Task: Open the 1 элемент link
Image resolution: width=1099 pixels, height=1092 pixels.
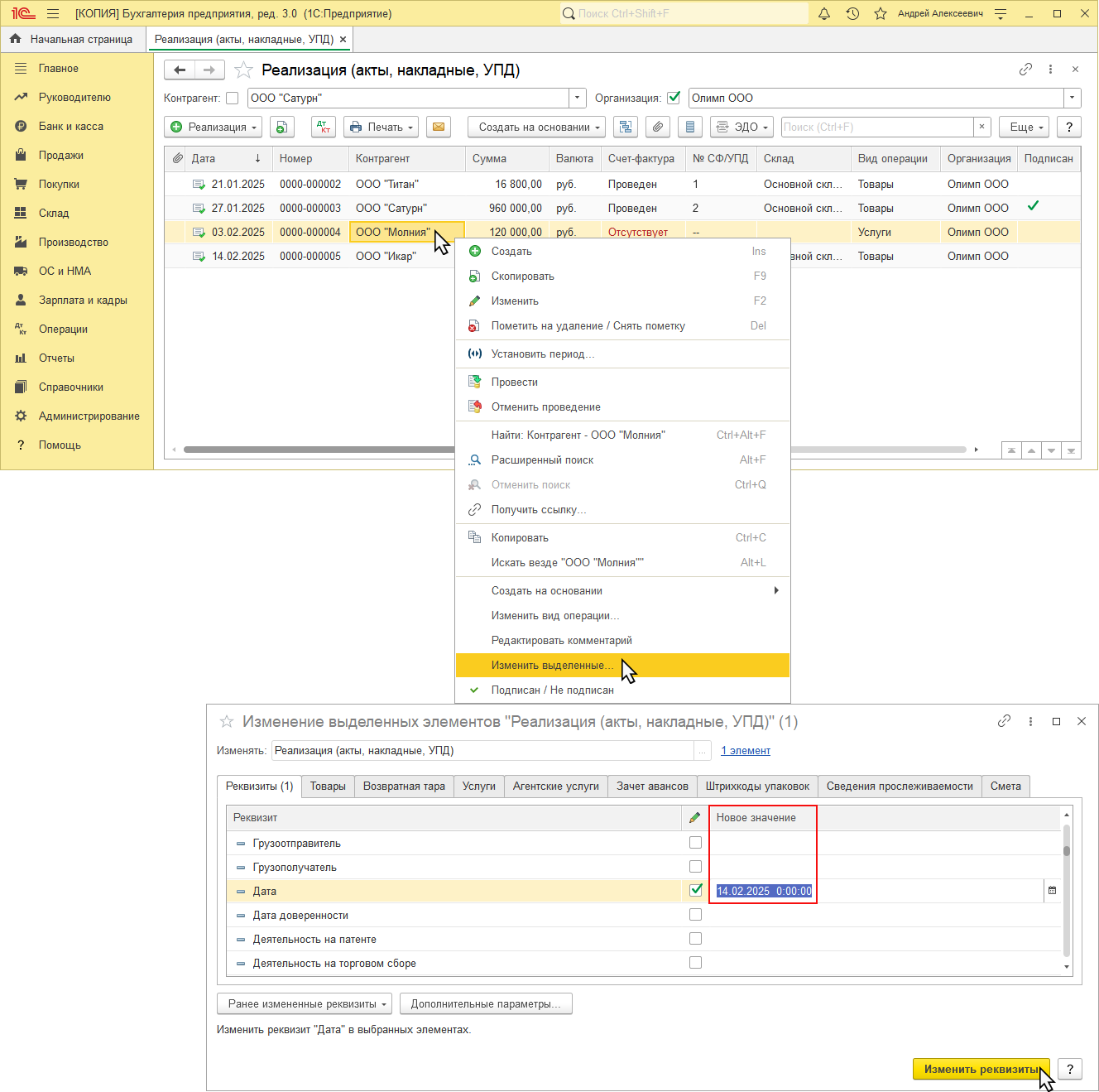Action: (x=746, y=750)
